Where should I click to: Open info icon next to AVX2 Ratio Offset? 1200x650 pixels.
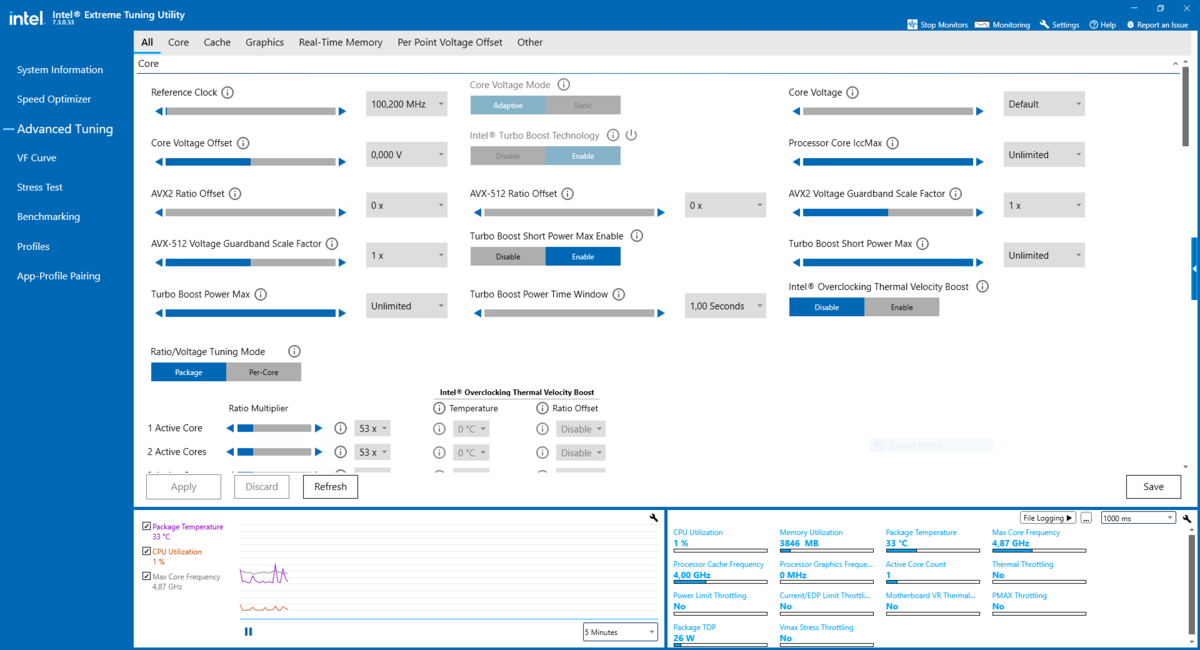[x=235, y=194]
